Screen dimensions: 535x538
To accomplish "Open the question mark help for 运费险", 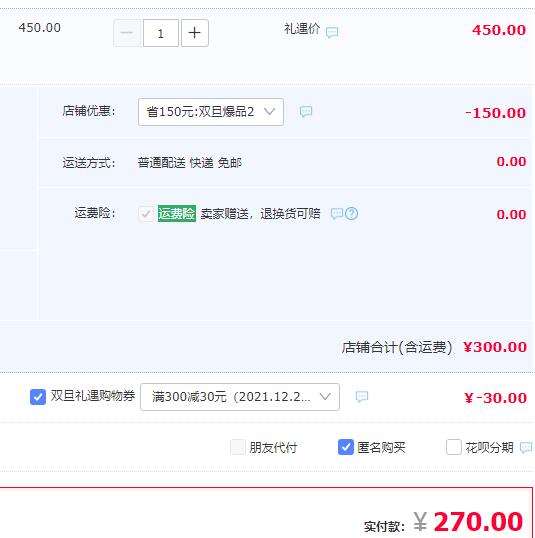I will [x=351, y=214].
